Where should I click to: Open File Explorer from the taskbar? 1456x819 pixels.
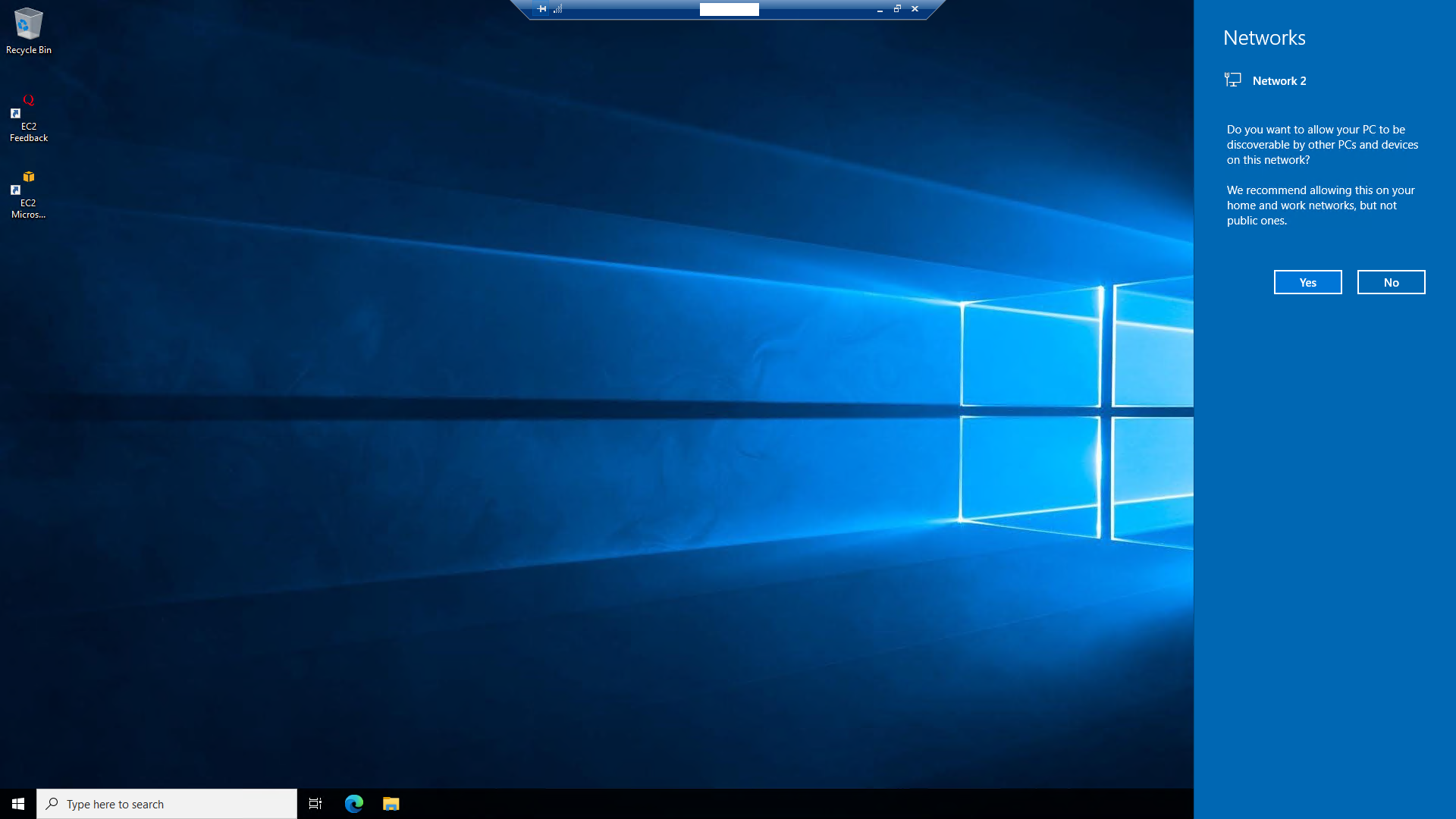[391, 804]
